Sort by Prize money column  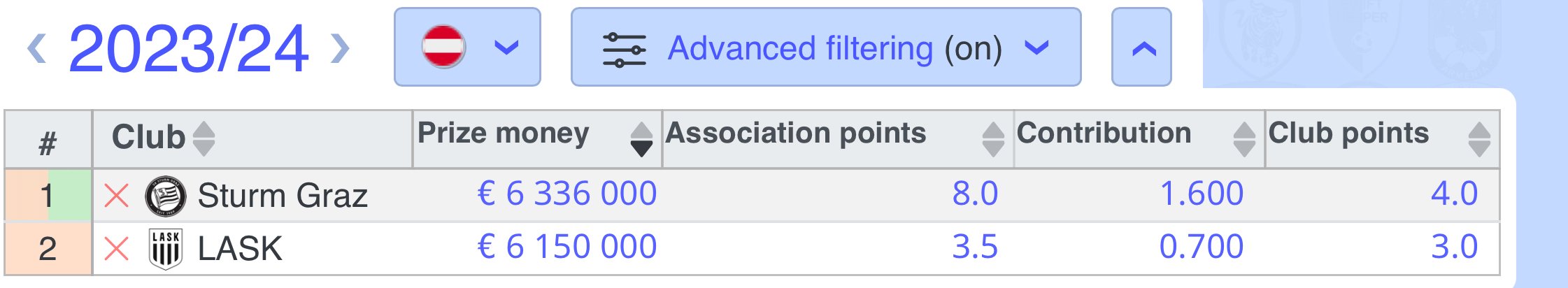(641, 138)
